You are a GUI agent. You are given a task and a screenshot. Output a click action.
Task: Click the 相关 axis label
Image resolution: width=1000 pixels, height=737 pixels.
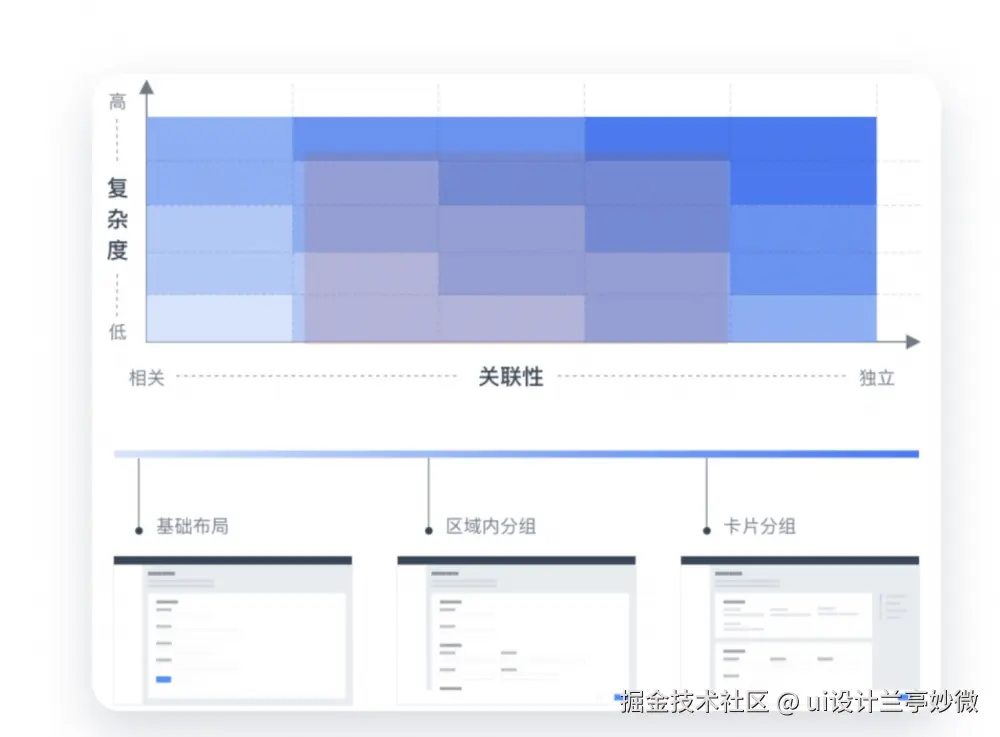[147, 377]
